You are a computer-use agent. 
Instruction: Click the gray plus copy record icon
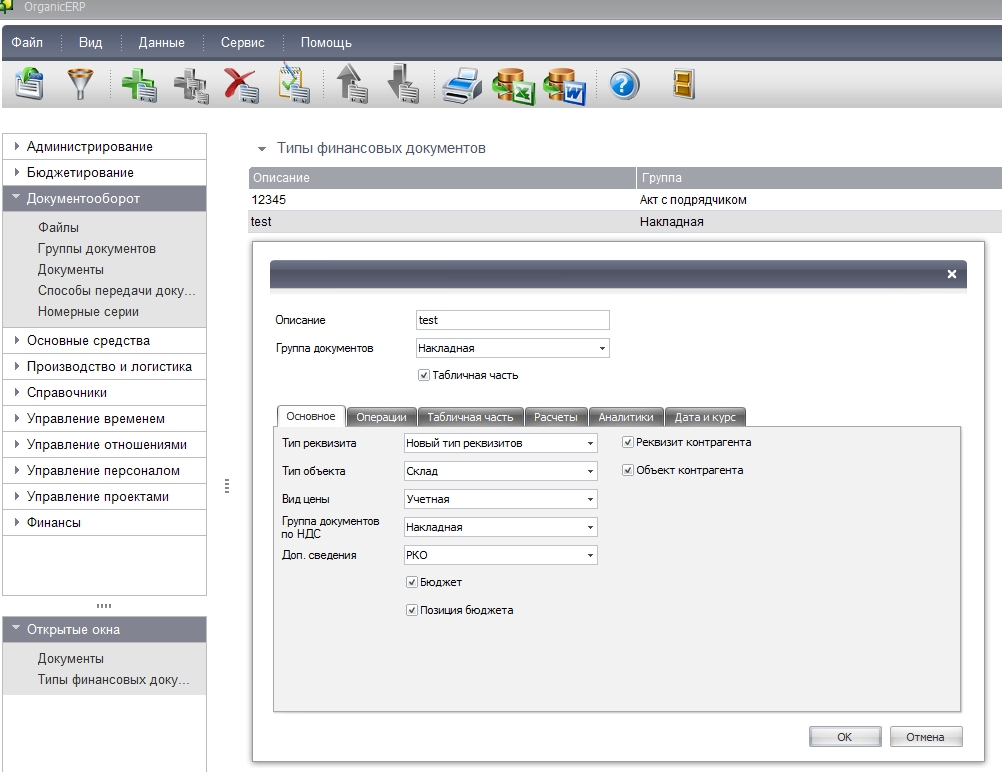coord(190,86)
